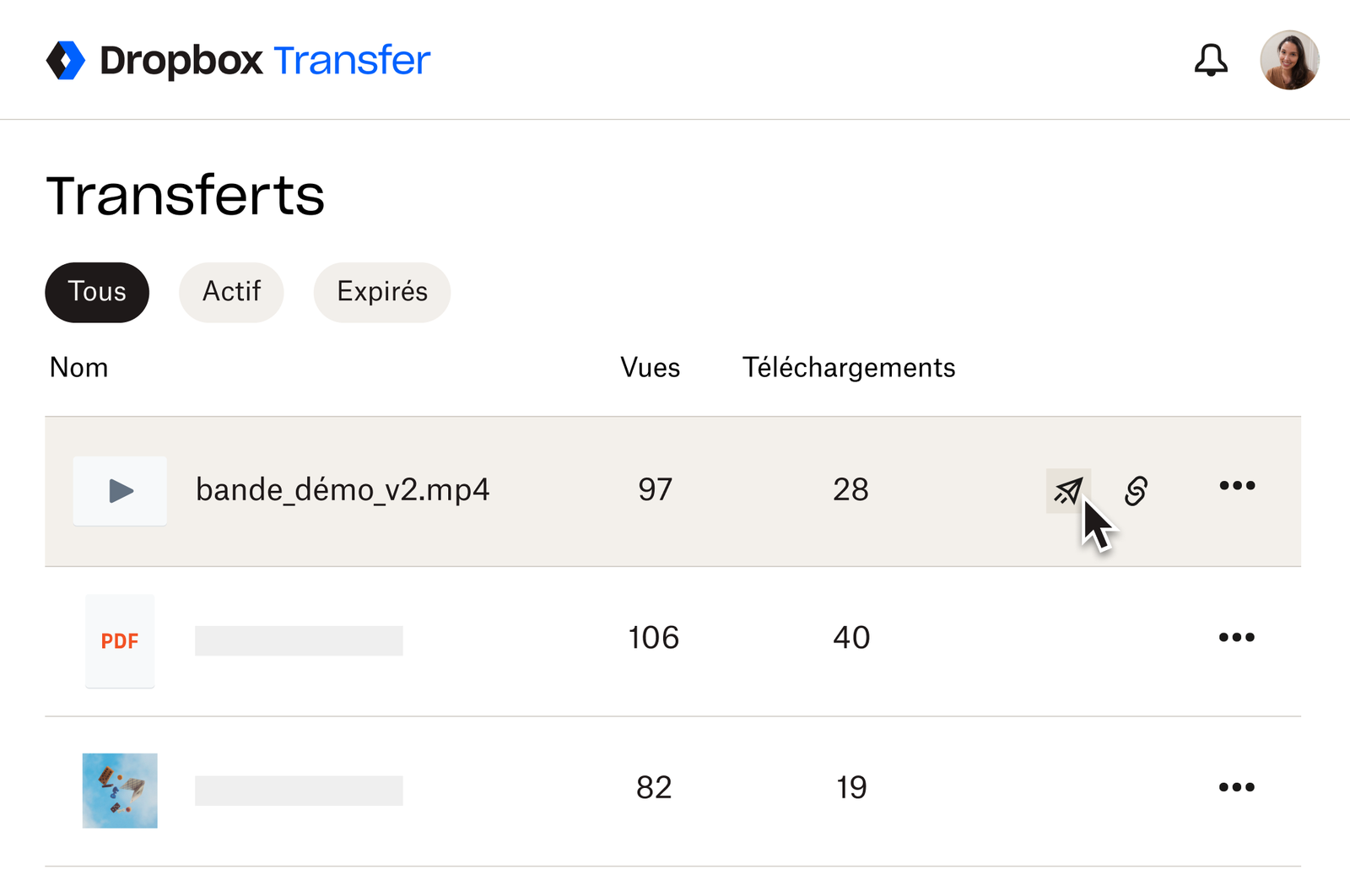Click the Nom column header
Screen dimensions: 1350x896
[78, 367]
